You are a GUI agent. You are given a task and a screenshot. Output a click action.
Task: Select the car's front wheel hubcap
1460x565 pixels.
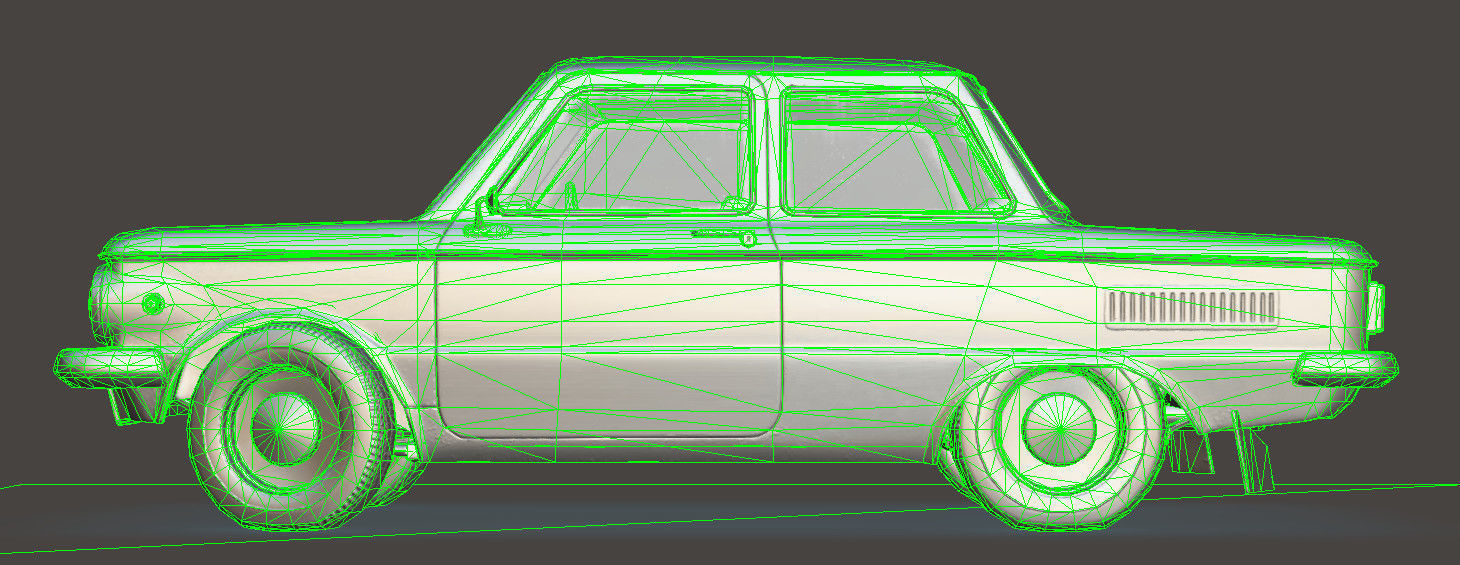(x=285, y=428)
